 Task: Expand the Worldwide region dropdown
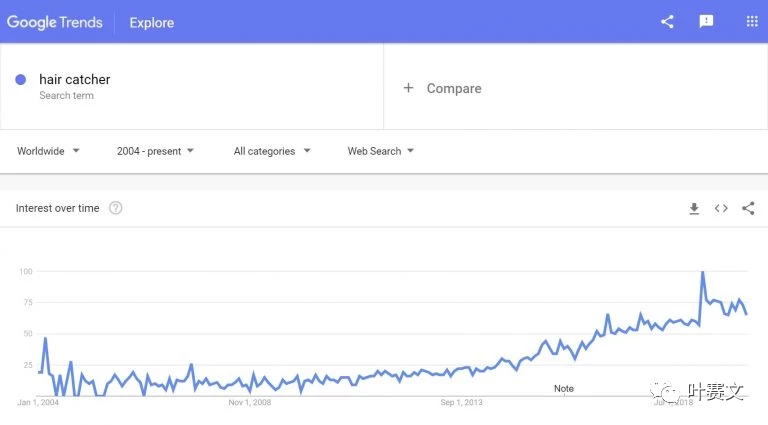click(48, 151)
